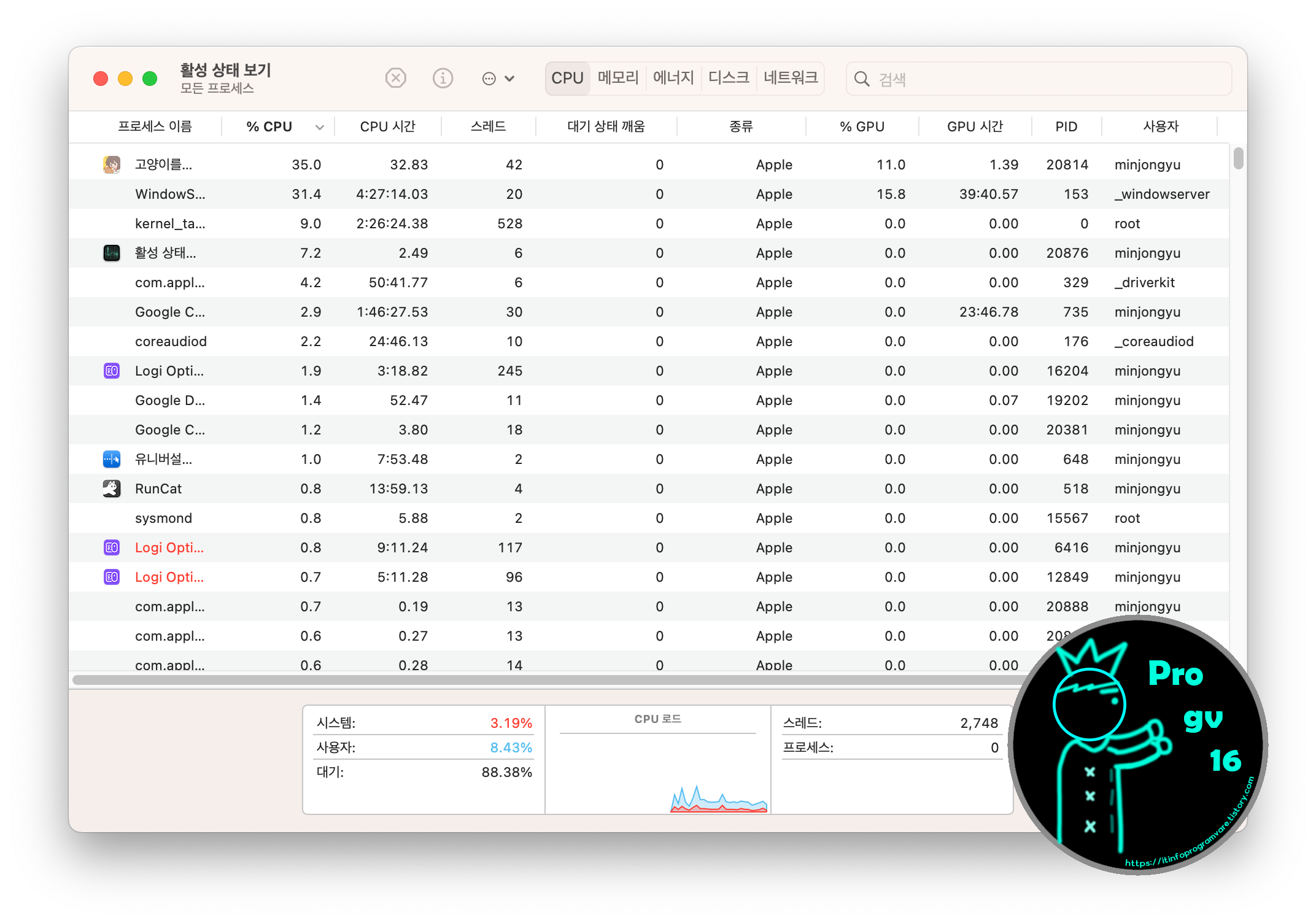Image resolution: width=1316 pixels, height=923 pixels.
Task: Click the cat avatar process icon
Action: coord(112,164)
